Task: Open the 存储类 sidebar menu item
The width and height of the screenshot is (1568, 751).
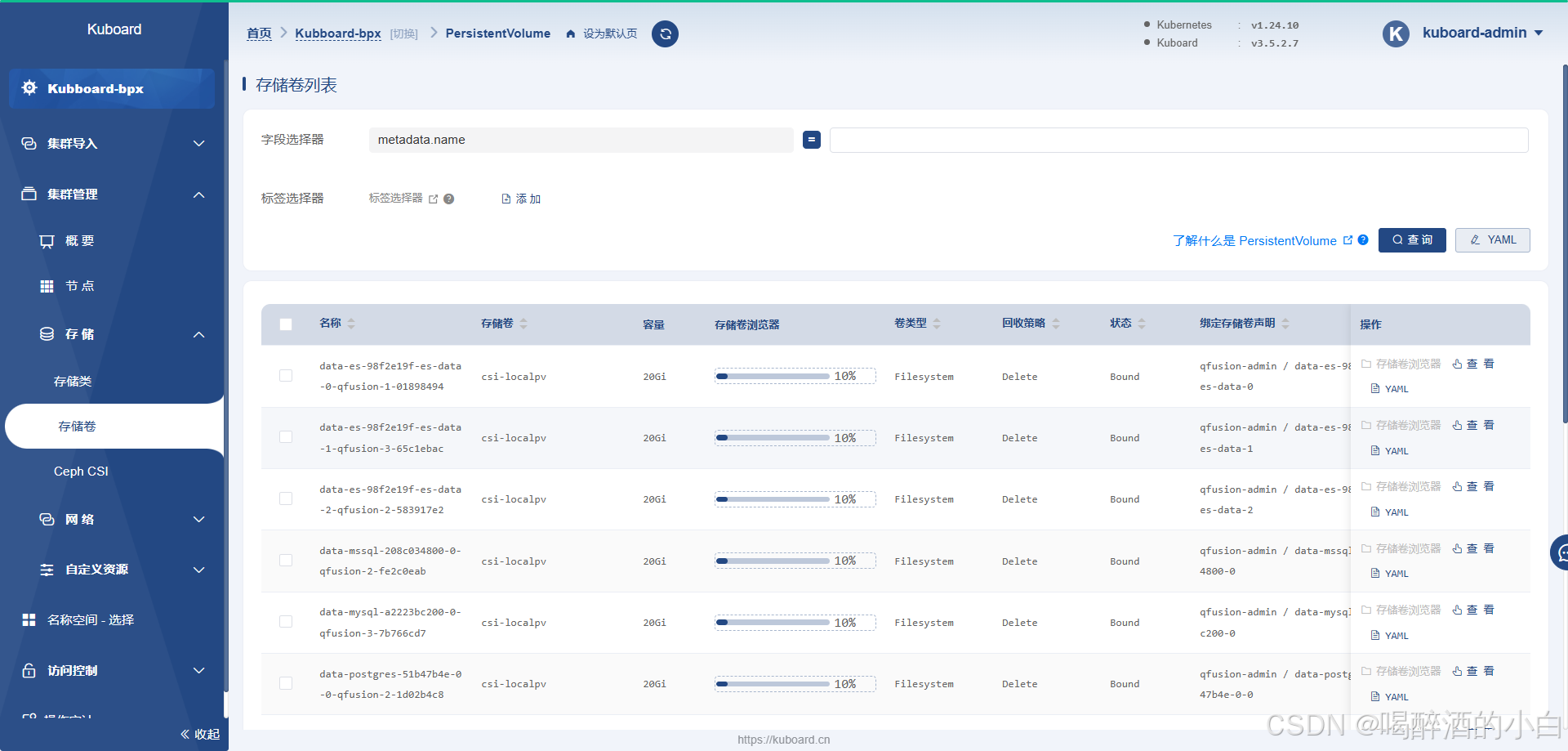Action: point(73,382)
